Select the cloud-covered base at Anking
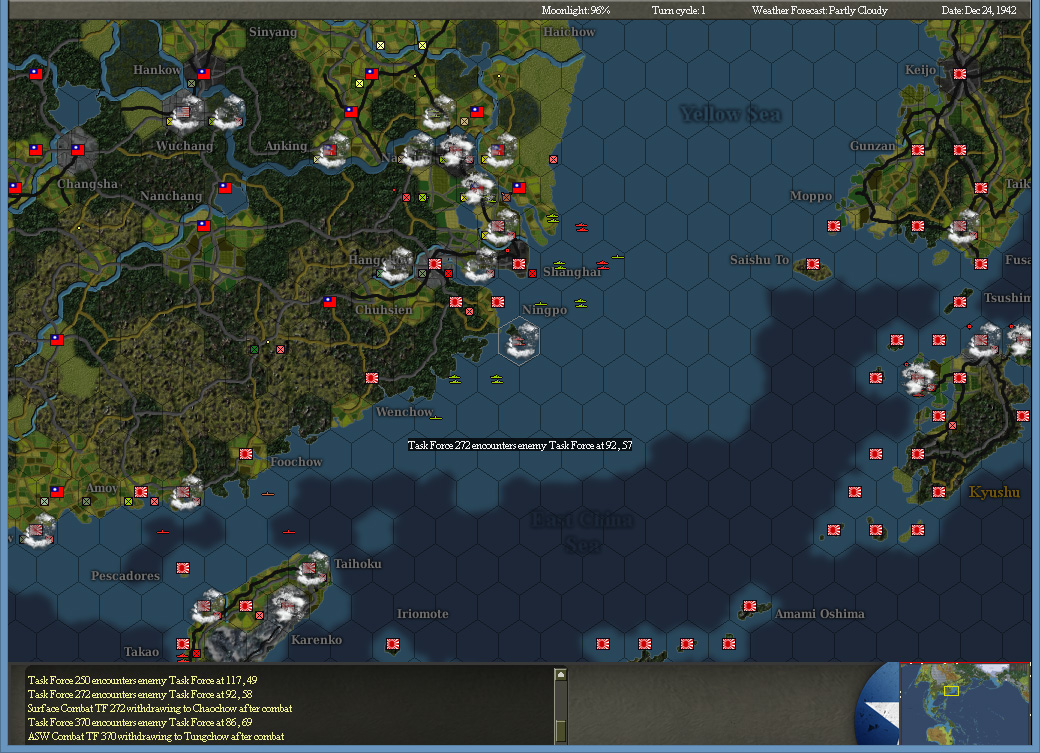 (331, 151)
